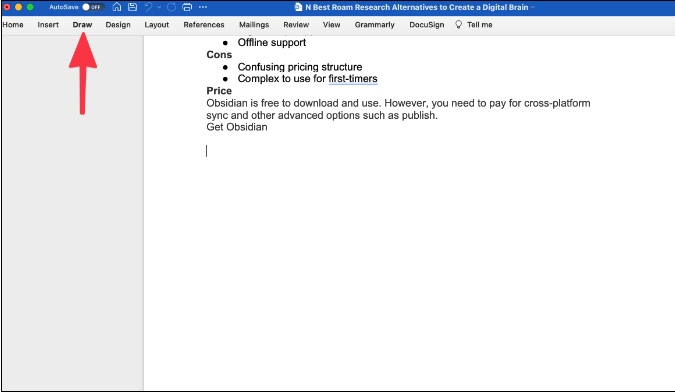Click the green full-screen window button

30,7
